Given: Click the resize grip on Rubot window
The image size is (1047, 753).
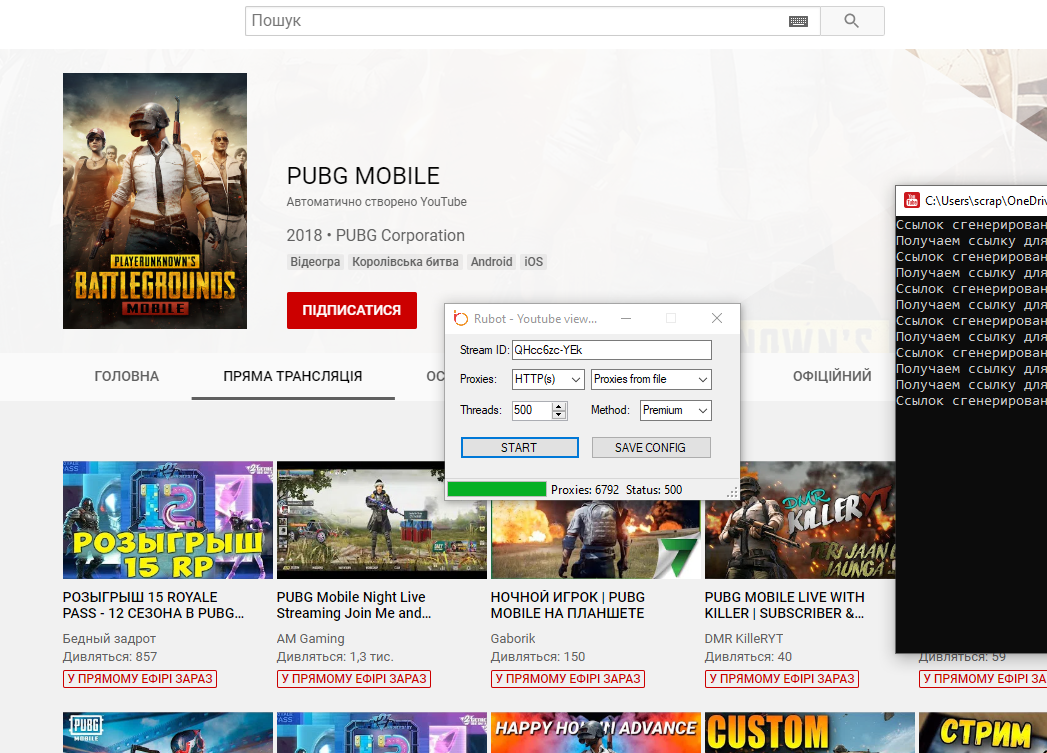Looking at the screenshot, I should tap(732, 493).
